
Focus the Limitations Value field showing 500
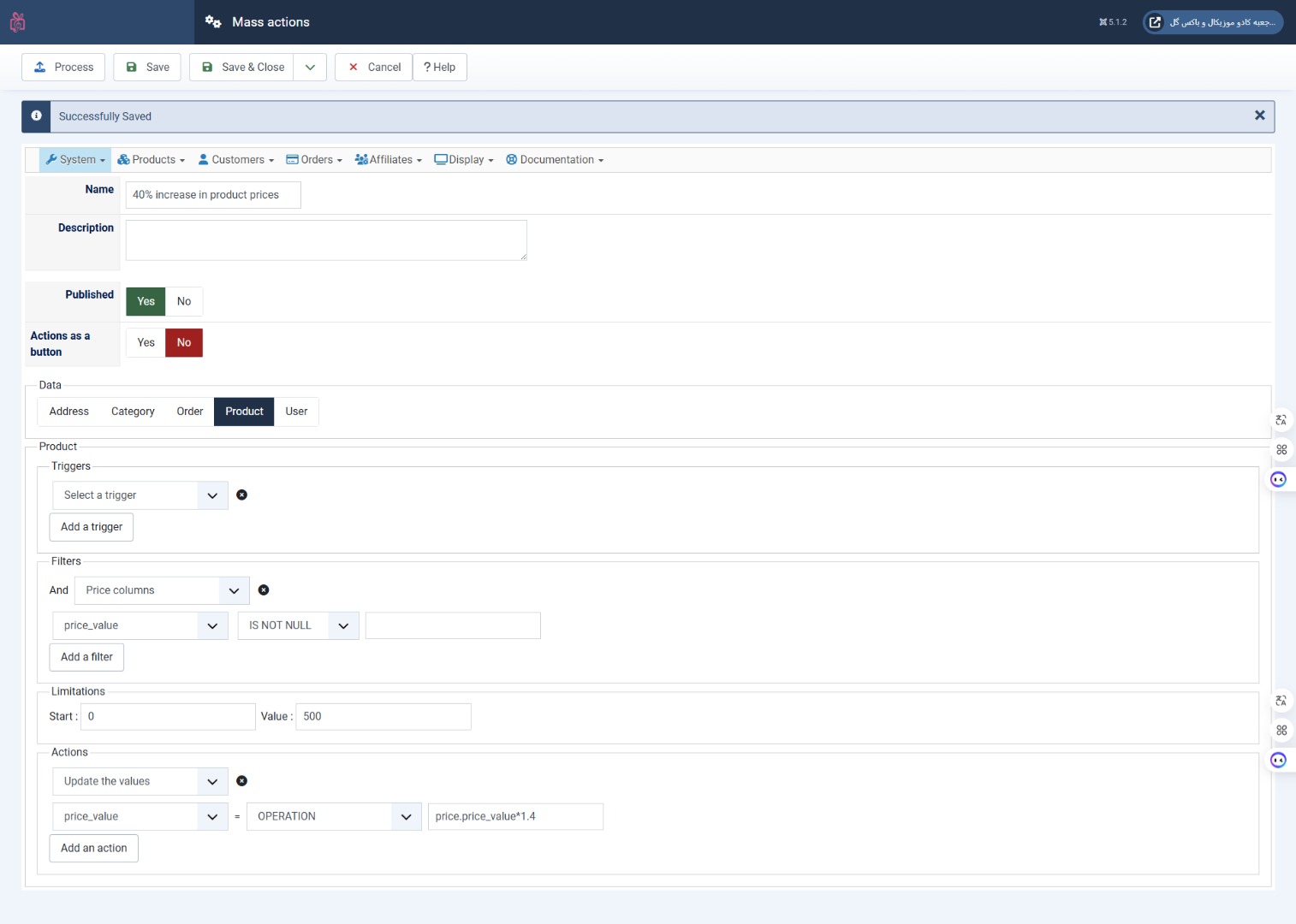[383, 717]
